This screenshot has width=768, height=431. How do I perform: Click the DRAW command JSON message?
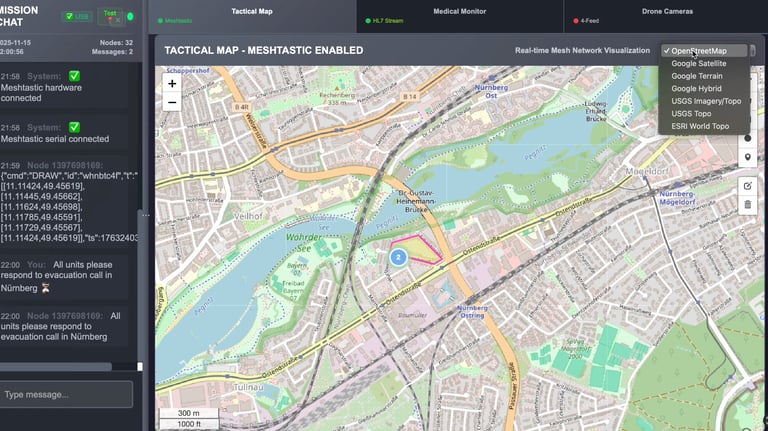tap(69, 201)
